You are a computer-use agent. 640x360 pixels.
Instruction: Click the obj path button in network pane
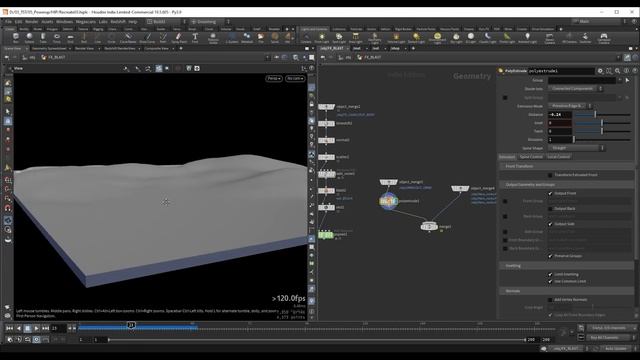coord(345,58)
